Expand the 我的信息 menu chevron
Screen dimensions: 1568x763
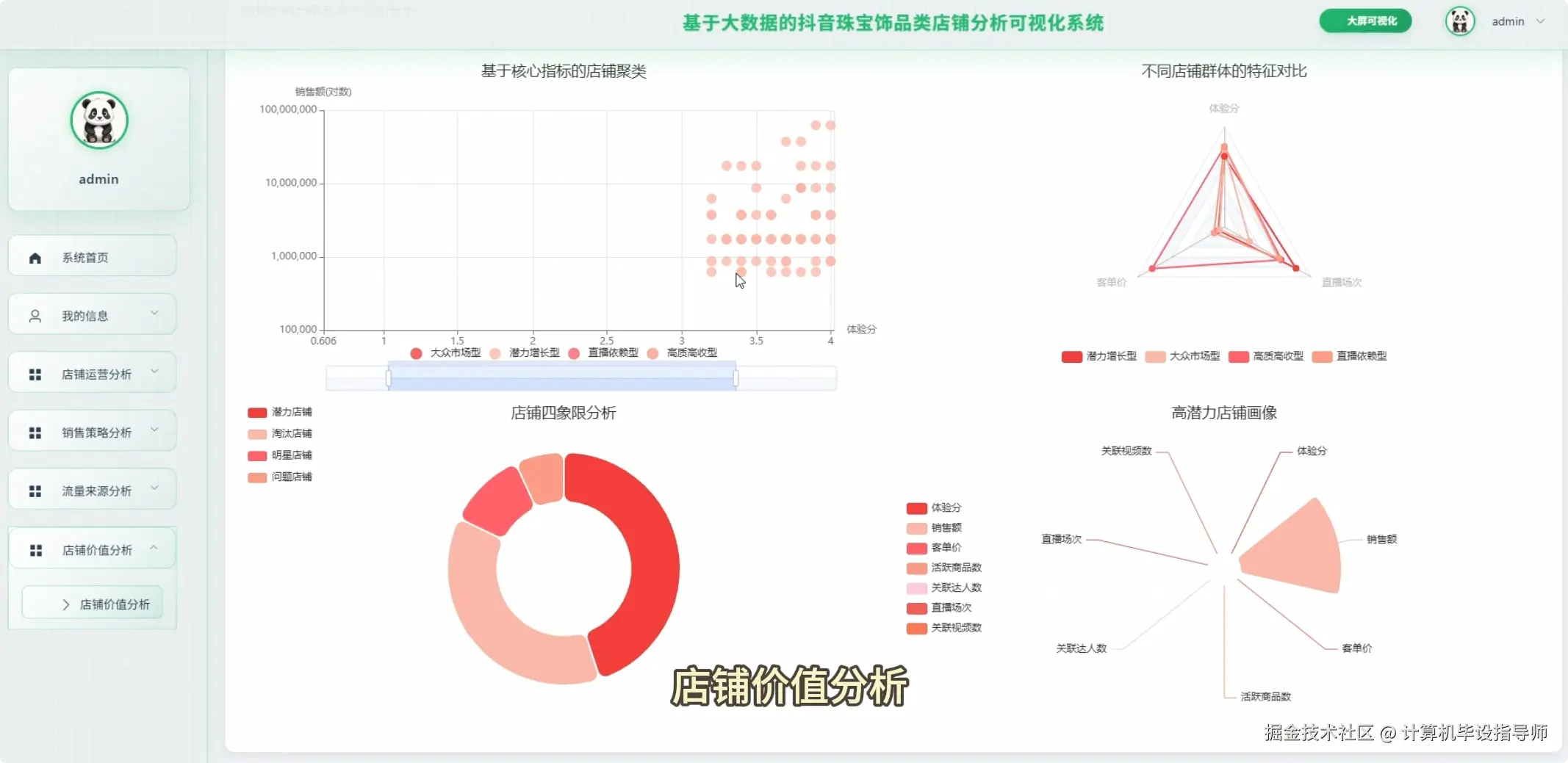coord(154,314)
